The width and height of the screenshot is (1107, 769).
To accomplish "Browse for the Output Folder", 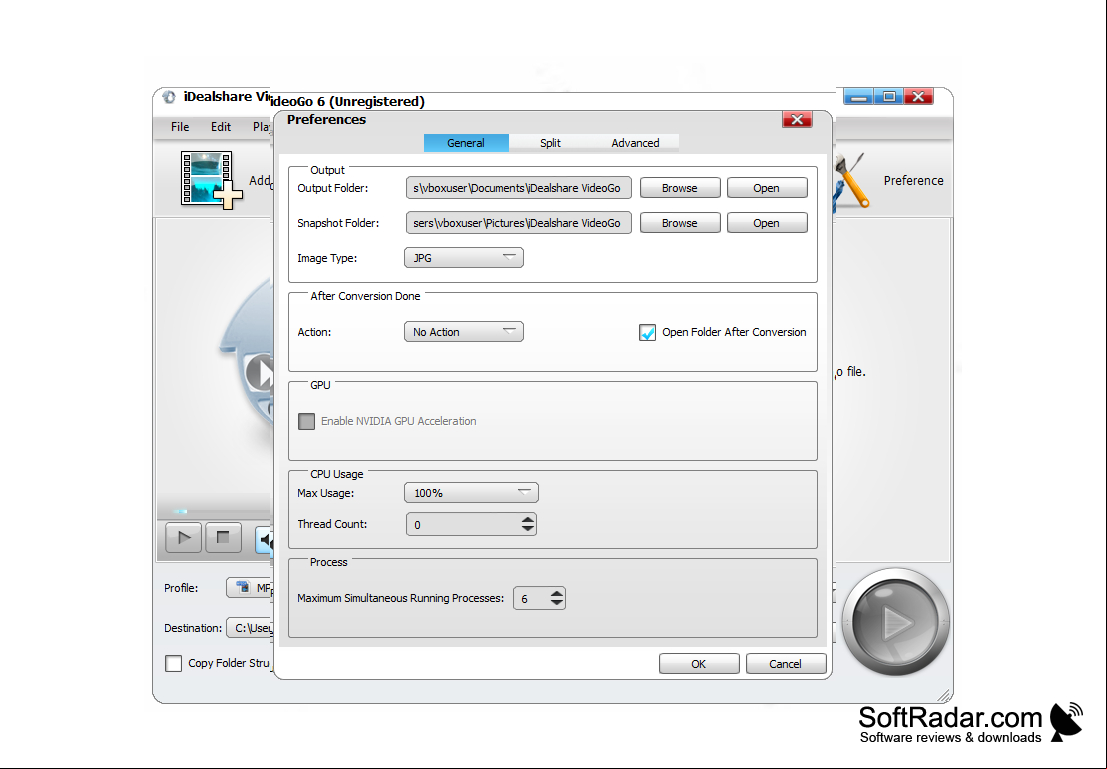I will 680,188.
